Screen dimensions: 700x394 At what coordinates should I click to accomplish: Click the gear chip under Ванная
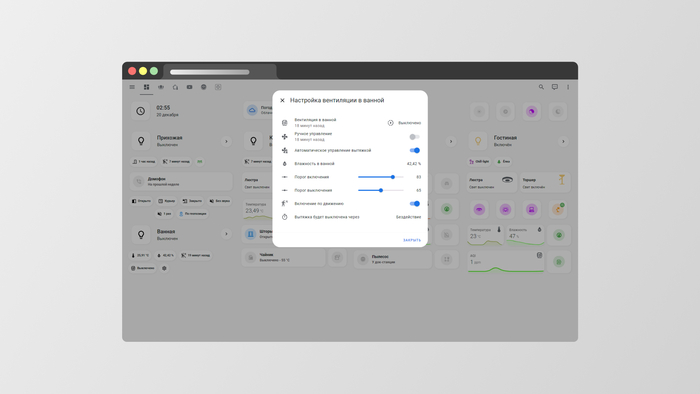pyautogui.click(x=164, y=268)
